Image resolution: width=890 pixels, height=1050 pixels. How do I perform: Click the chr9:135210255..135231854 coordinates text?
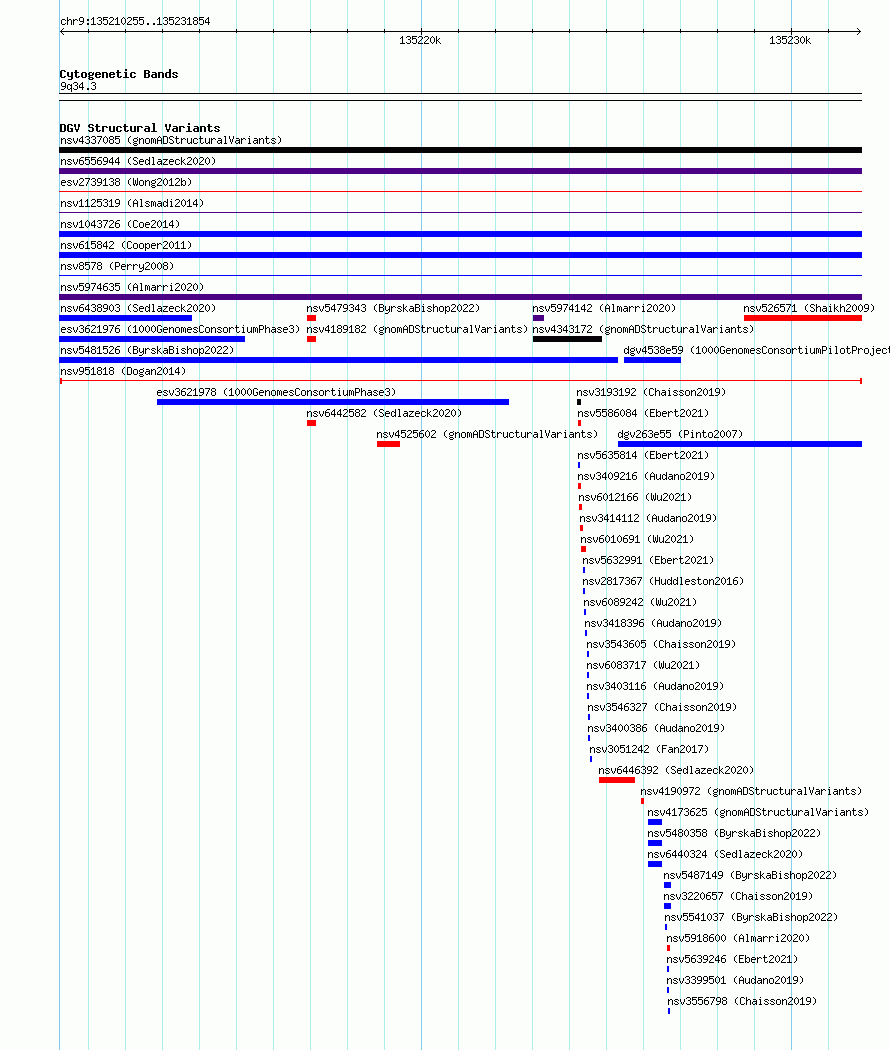(x=135, y=21)
